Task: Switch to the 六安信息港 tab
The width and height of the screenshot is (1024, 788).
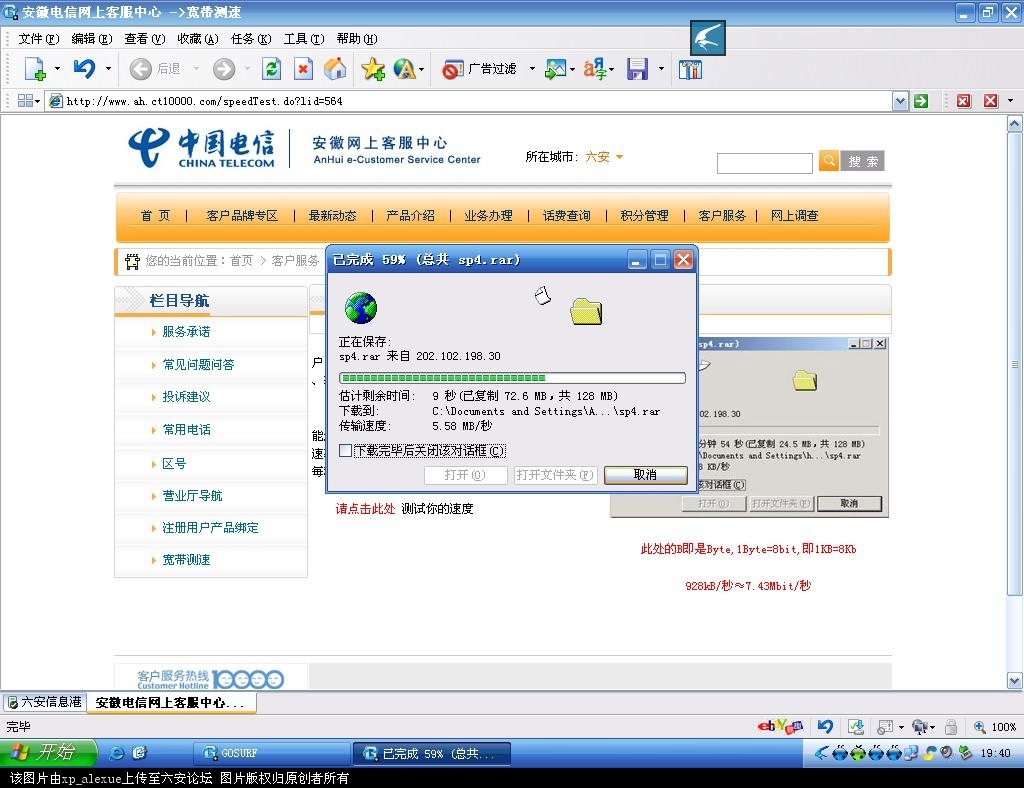Action: pyautogui.click(x=43, y=703)
